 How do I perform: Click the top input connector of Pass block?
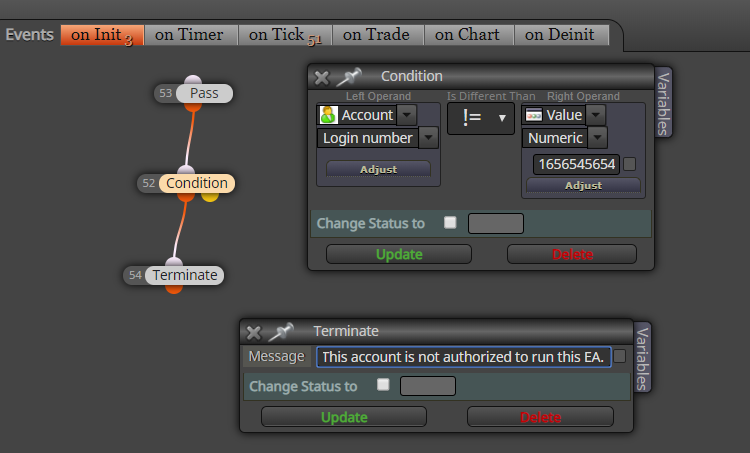pyautogui.click(x=193, y=80)
